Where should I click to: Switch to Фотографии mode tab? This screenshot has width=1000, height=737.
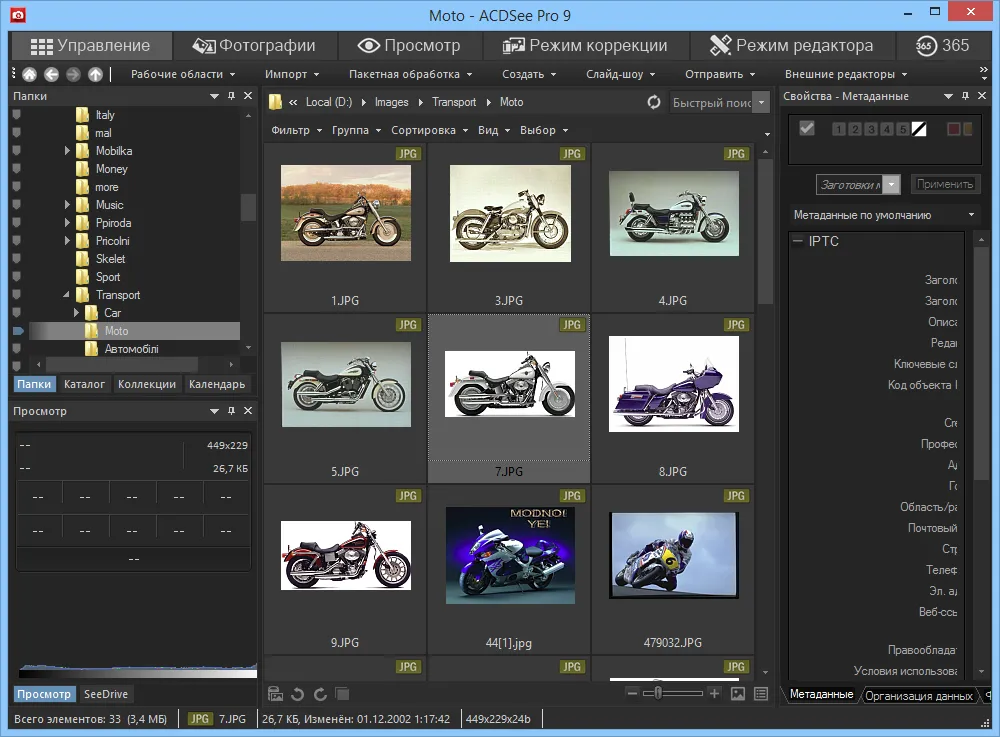click(254, 45)
